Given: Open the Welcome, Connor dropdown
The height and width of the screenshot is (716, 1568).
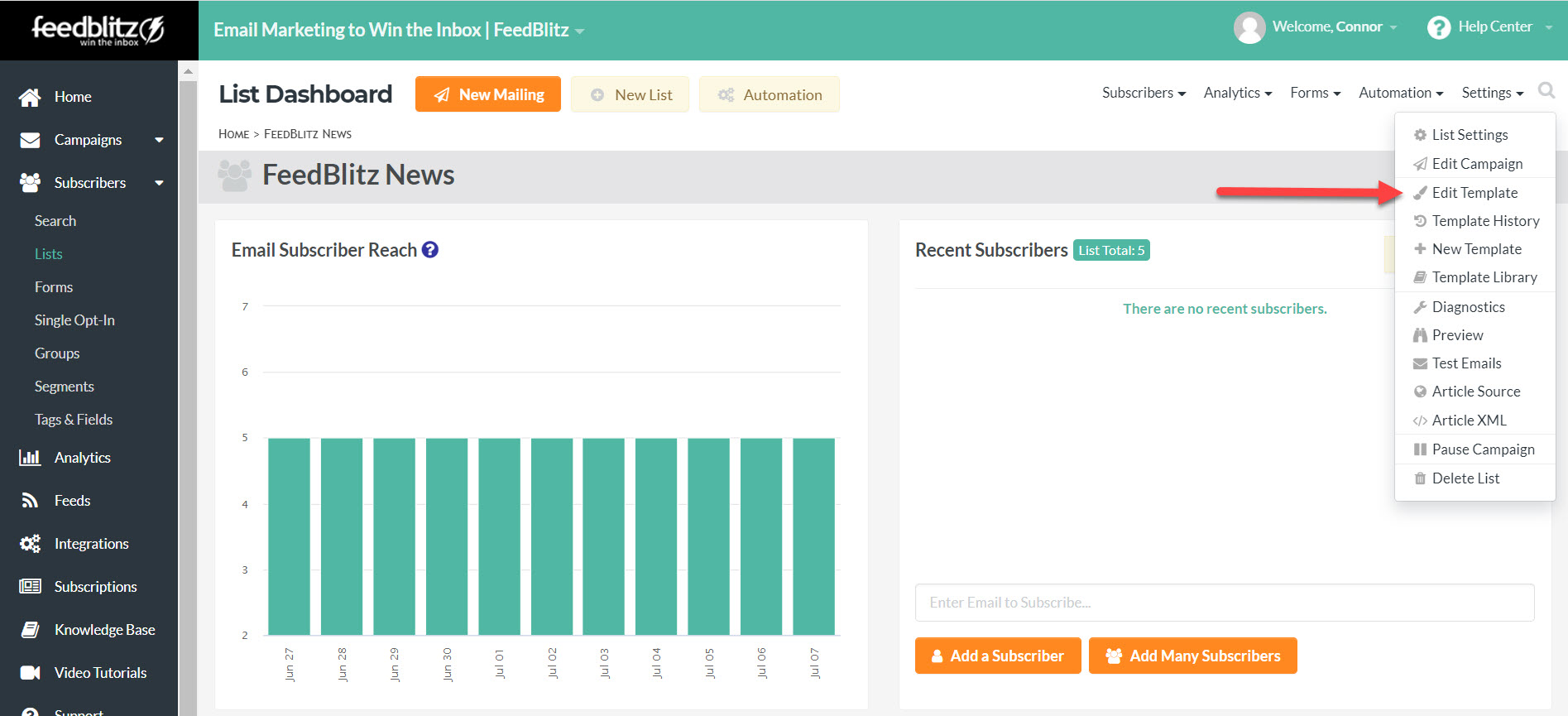Looking at the screenshot, I should click(x=1393, y=27).
